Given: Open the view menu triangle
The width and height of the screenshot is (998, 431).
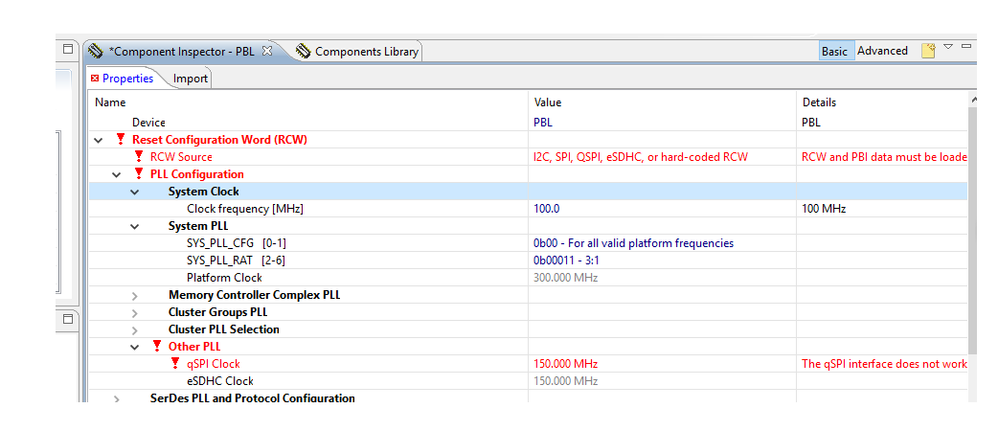Looking at the screenshot, I should coord(948,46).
